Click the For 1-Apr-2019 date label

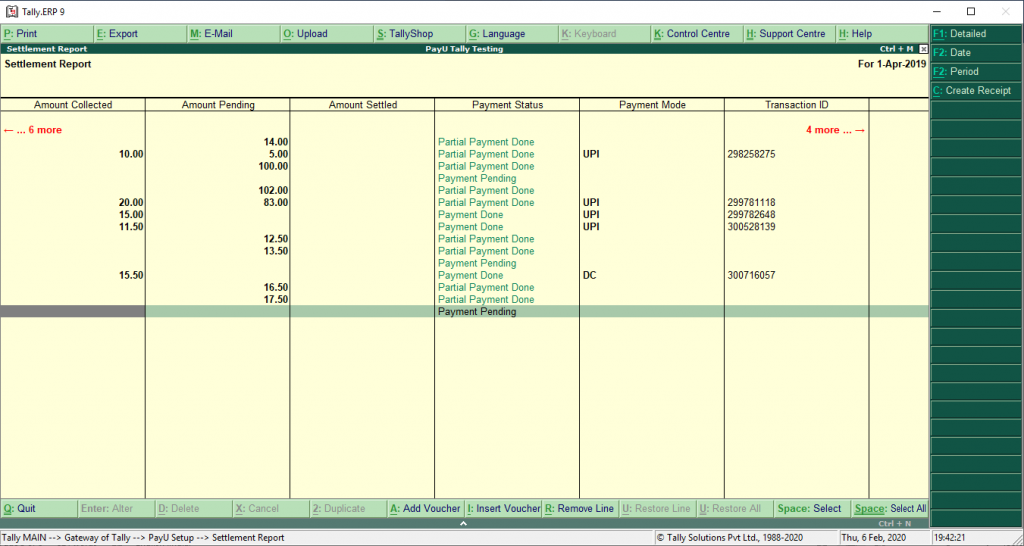point(891,64)
